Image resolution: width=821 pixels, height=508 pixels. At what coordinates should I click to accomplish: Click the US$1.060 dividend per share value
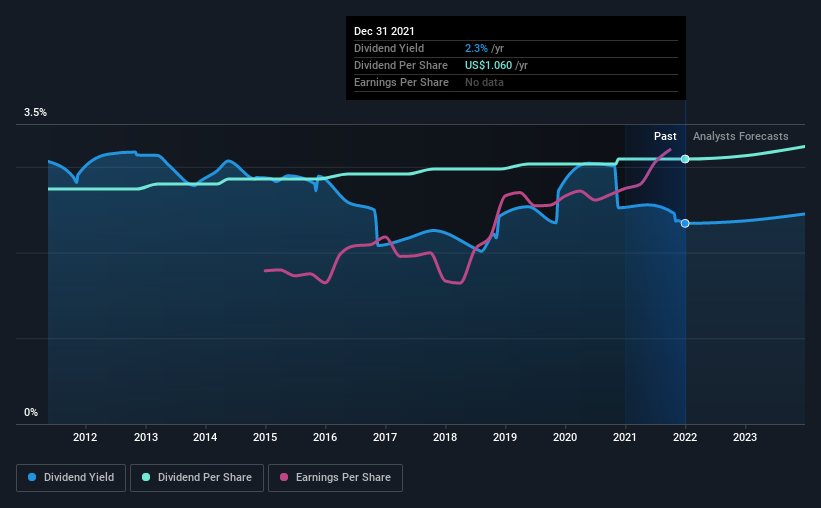click(x=489, y=65)
